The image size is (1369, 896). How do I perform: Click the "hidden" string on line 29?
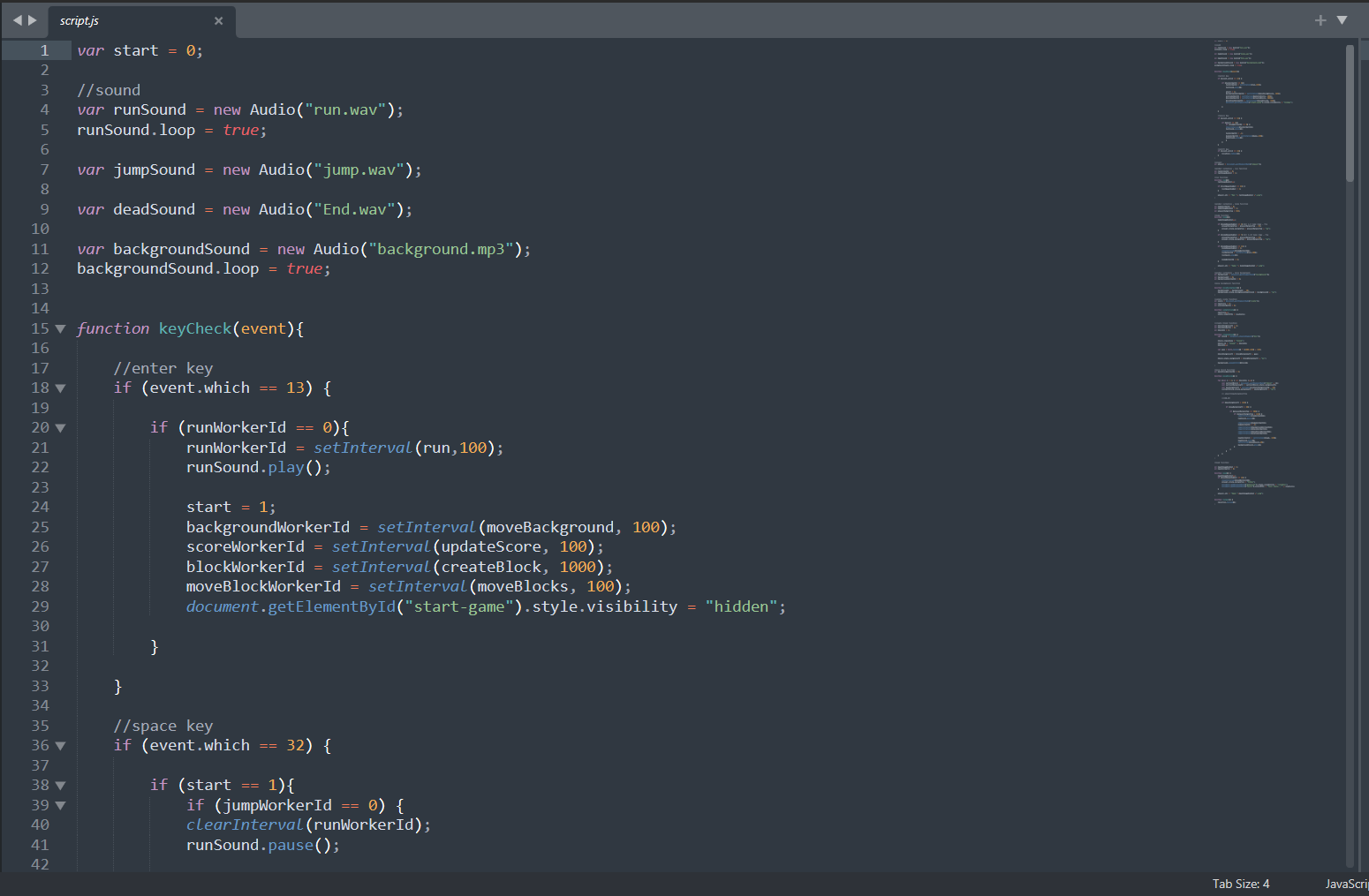pos(741,606)
